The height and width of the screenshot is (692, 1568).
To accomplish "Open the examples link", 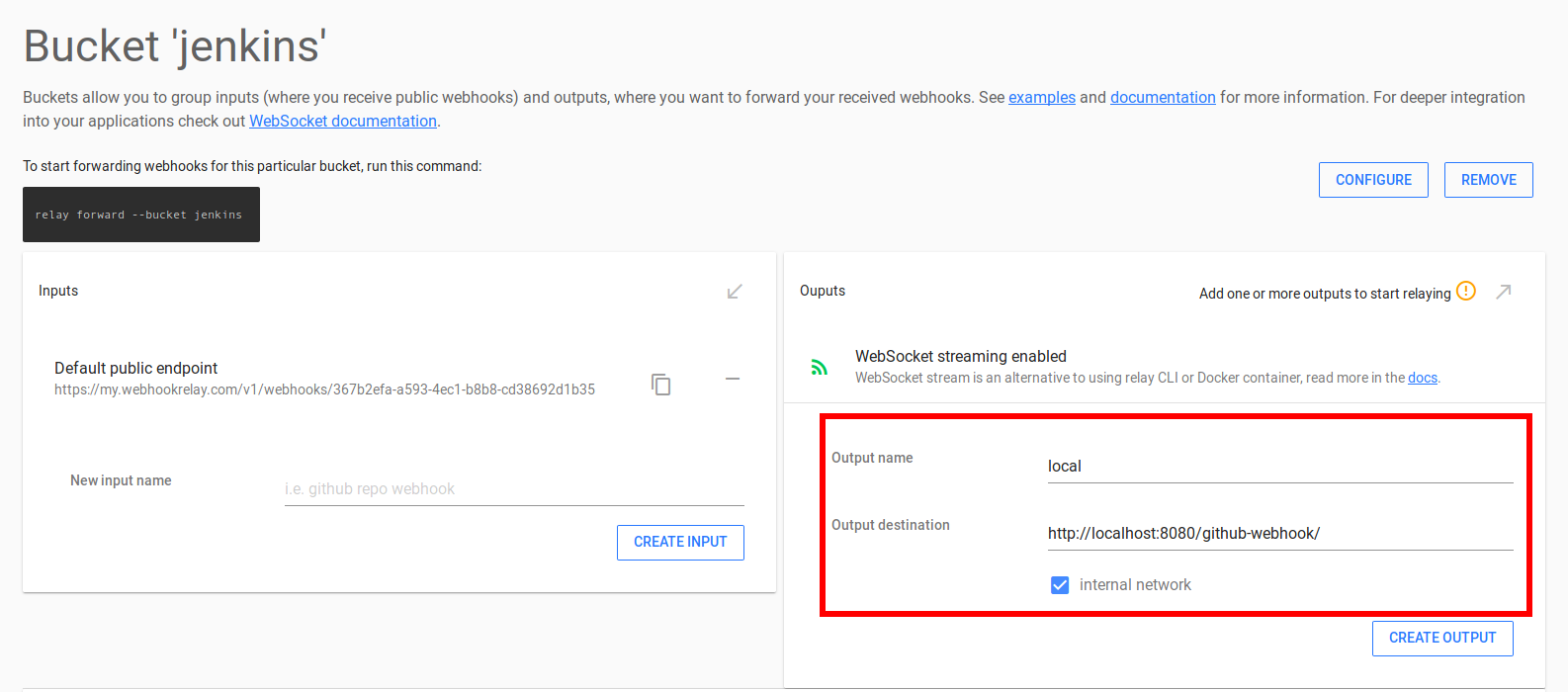I will pos(1041,98).
